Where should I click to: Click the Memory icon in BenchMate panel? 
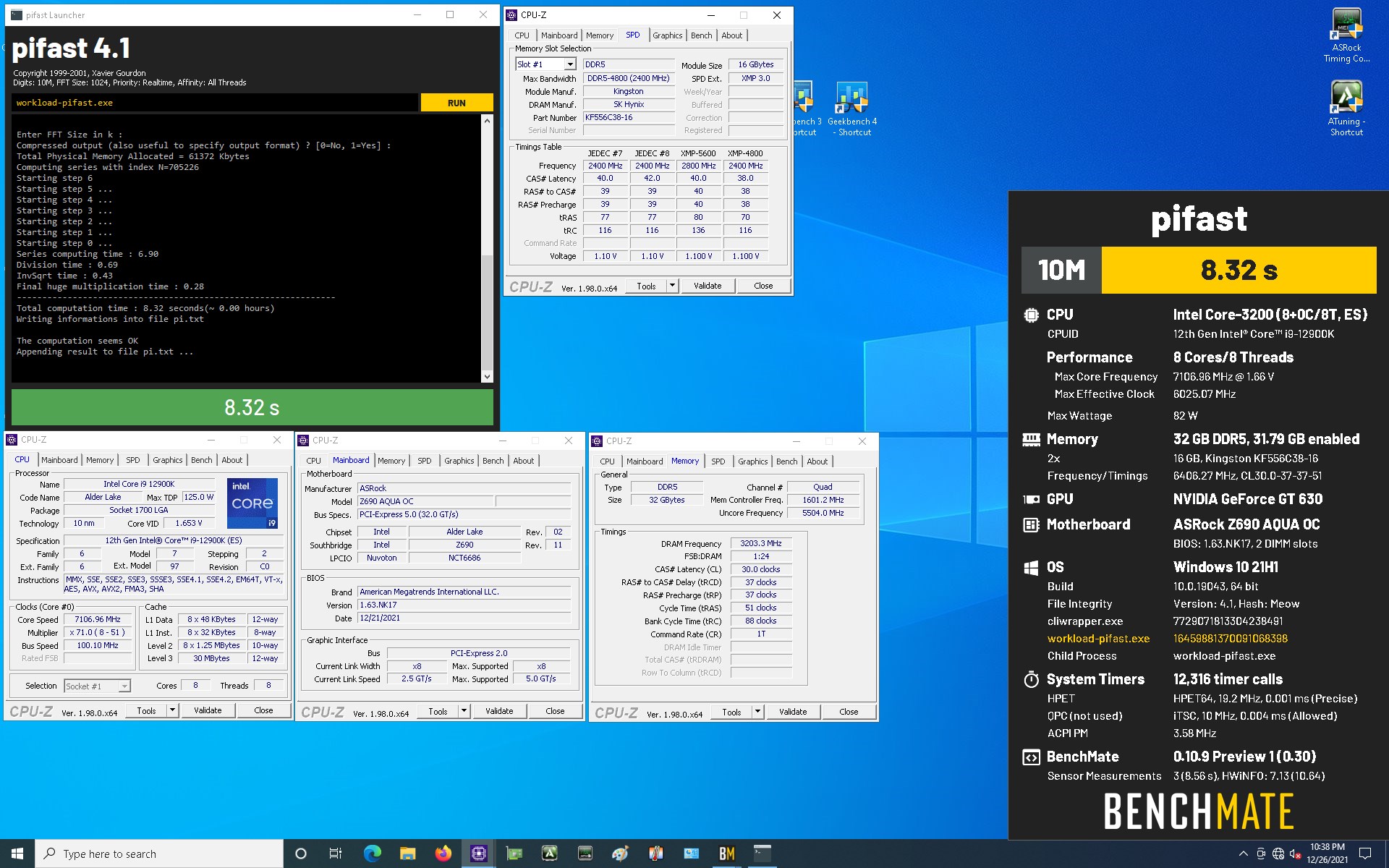click(1031, 439)
